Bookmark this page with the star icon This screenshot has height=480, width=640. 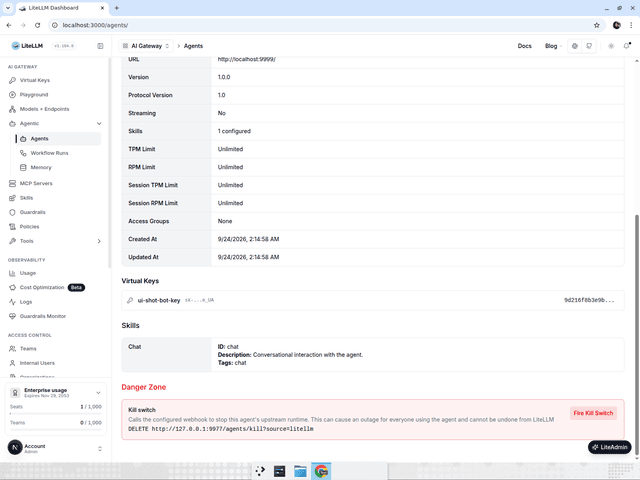(x=596, y=25)
